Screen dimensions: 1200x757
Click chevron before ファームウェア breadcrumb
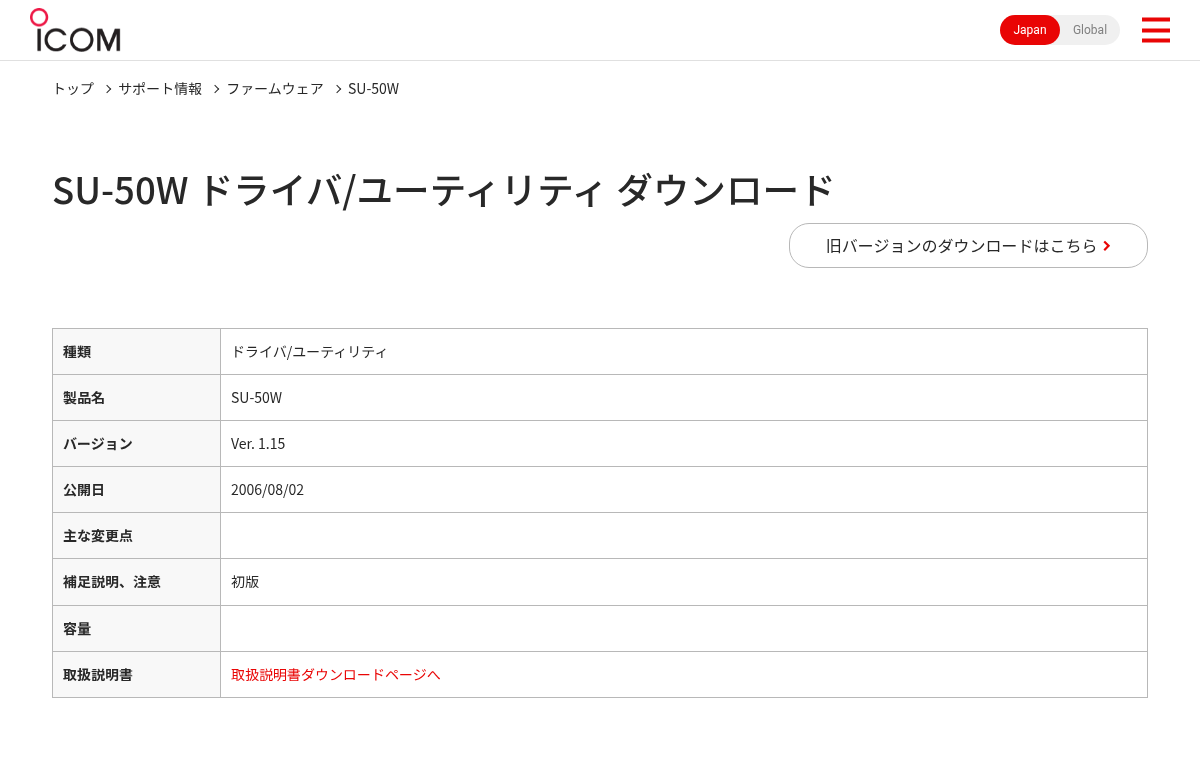[216, 89]
